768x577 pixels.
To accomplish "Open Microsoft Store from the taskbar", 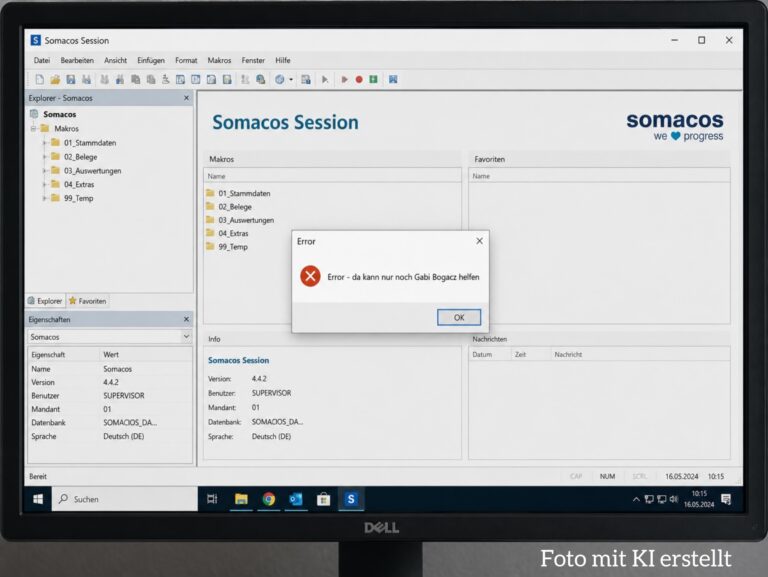I will [x=323, y=499].
